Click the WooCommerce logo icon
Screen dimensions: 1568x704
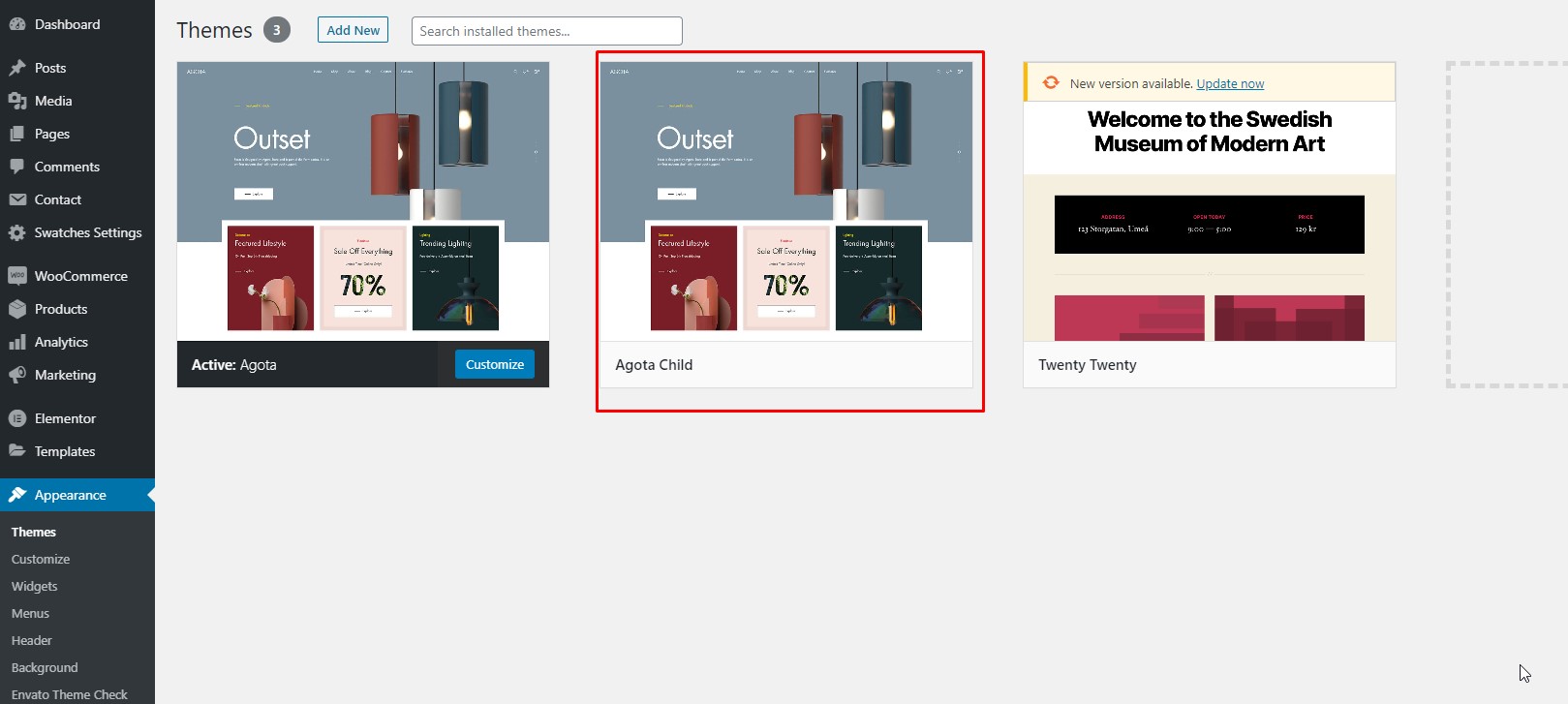click(x=17, y=276)
